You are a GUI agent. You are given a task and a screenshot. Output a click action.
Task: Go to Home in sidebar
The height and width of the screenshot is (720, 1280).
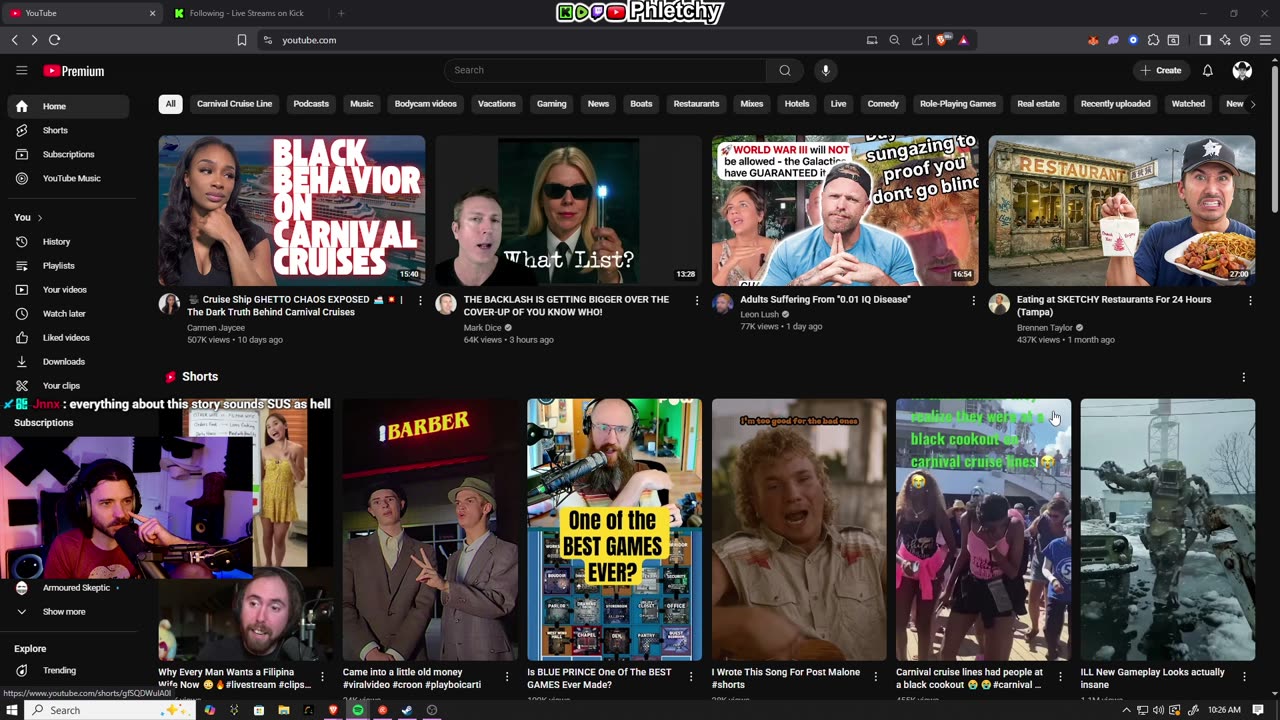[68, 106]
